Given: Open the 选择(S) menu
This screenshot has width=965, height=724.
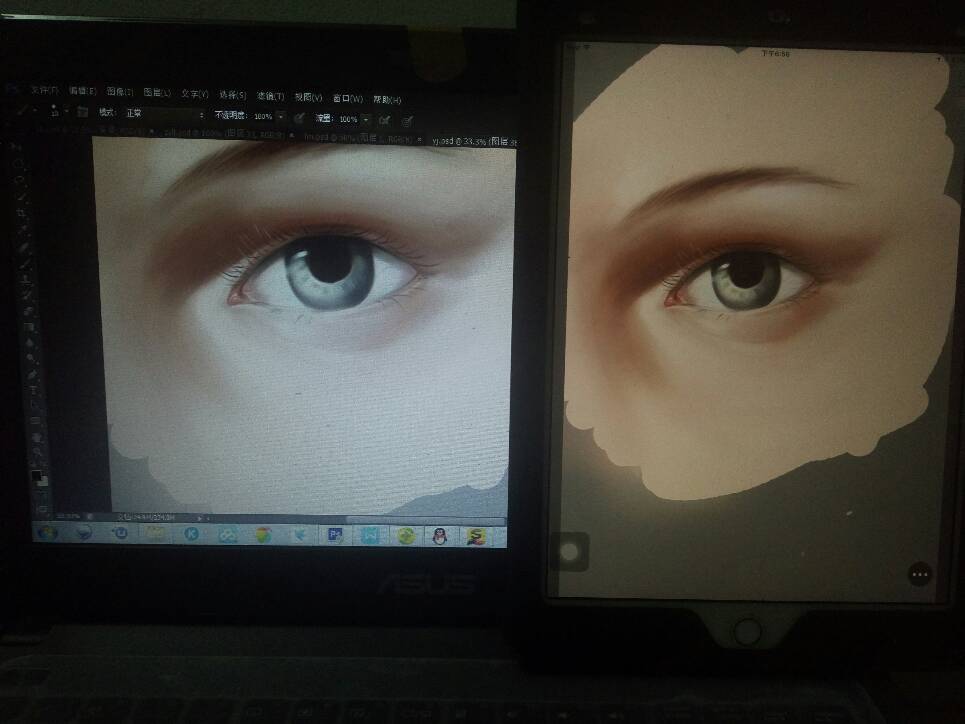Looking at the screenshot, I should tap(232, 94).
